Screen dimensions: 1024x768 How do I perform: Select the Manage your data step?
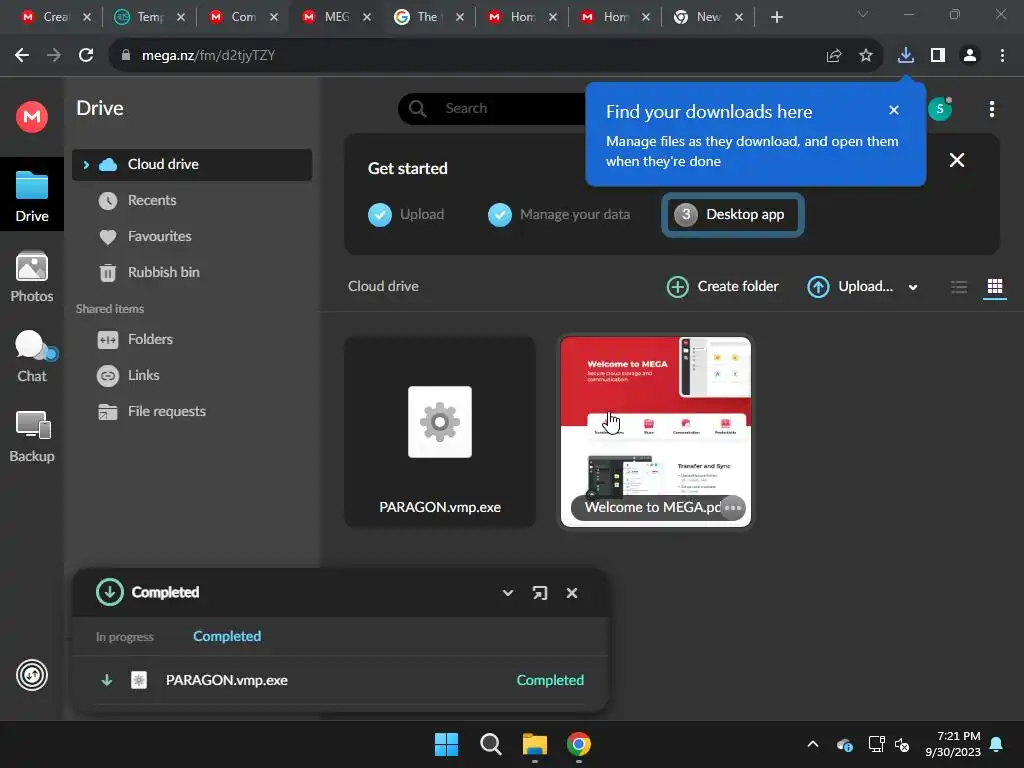click(x=559, y=215)
